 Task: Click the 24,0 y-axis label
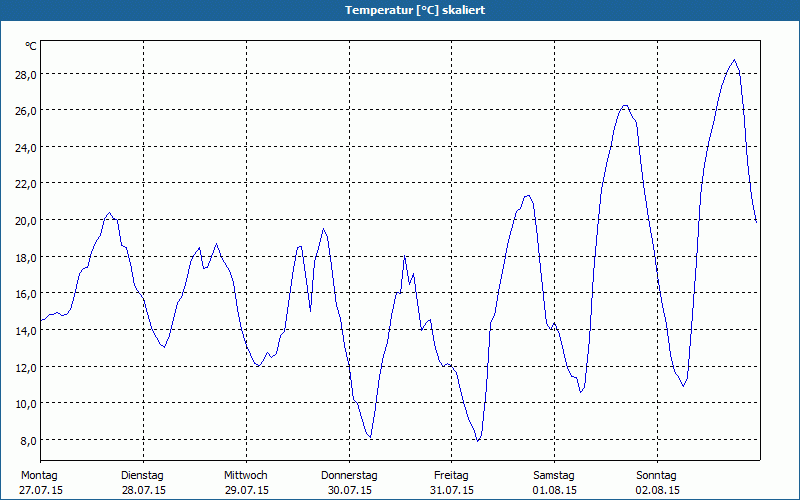tap(25, 147)
